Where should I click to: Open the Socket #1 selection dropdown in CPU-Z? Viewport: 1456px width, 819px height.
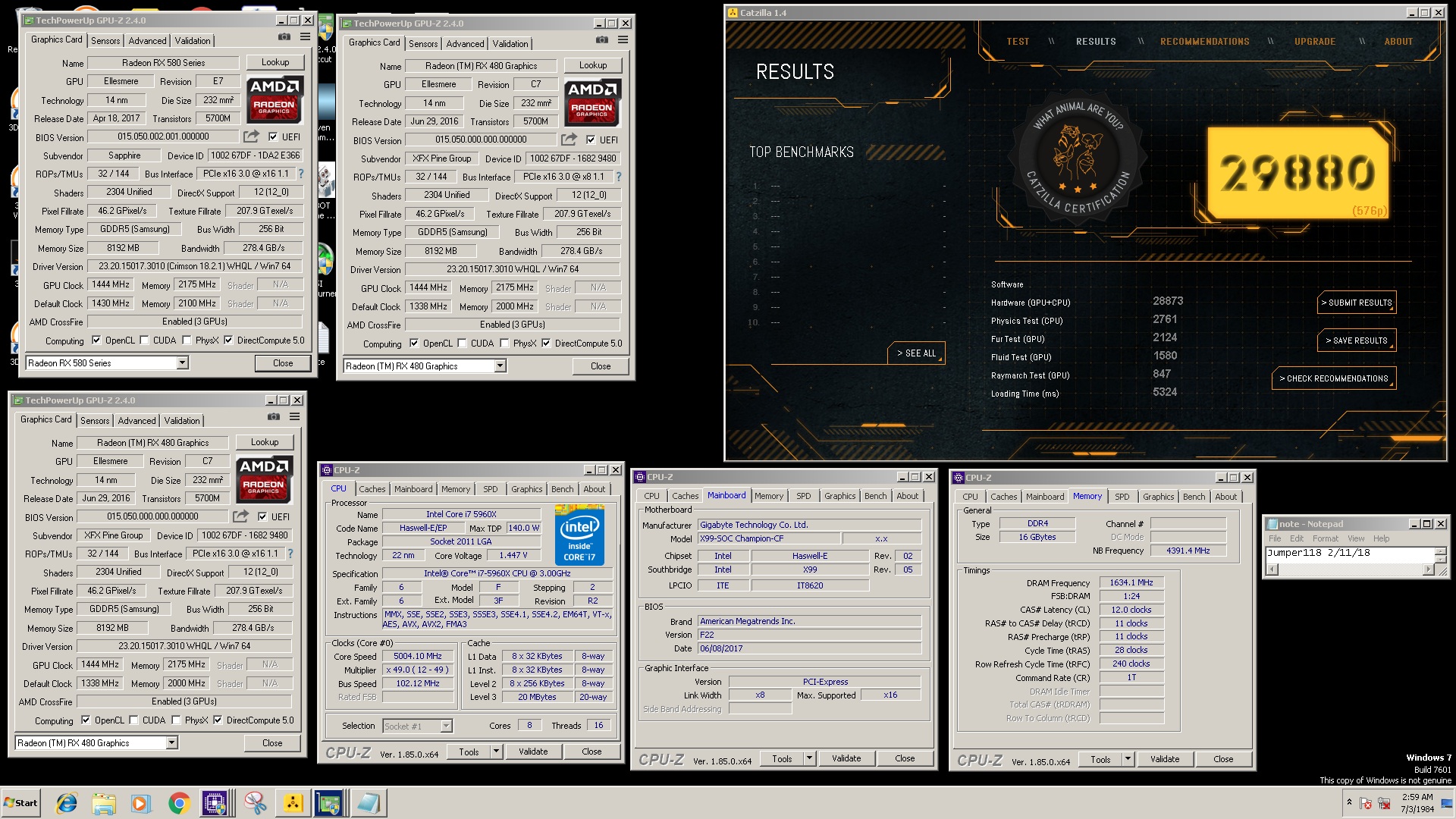coord(446,726)
